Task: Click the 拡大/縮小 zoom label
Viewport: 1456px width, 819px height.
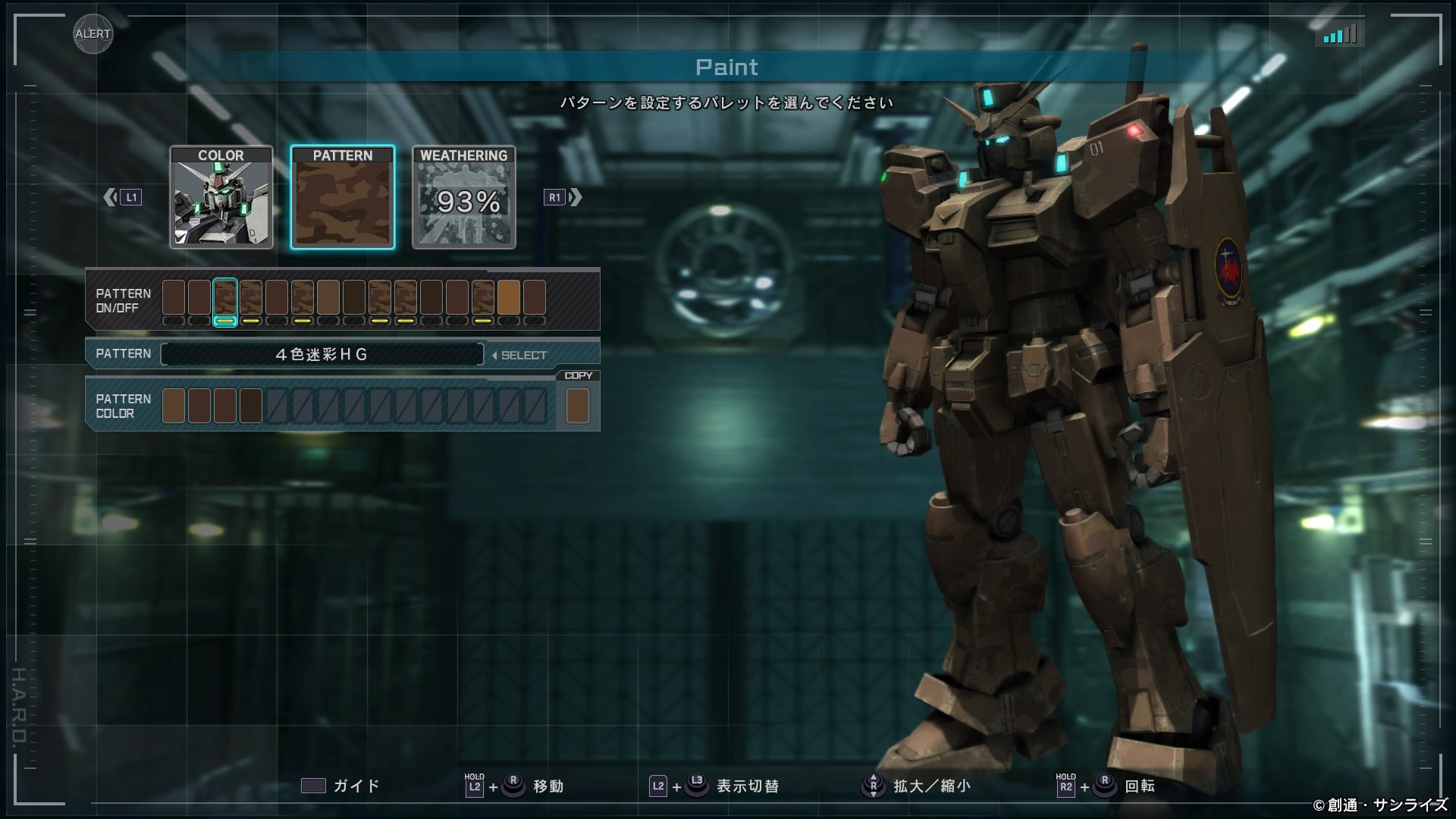Action: tap(932, 786)
